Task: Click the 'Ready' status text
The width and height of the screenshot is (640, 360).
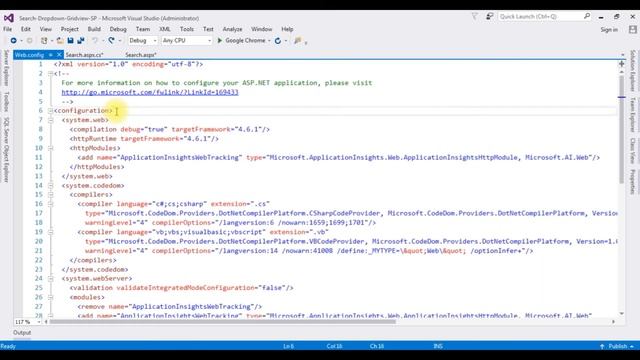Action: tap(8, 346)
